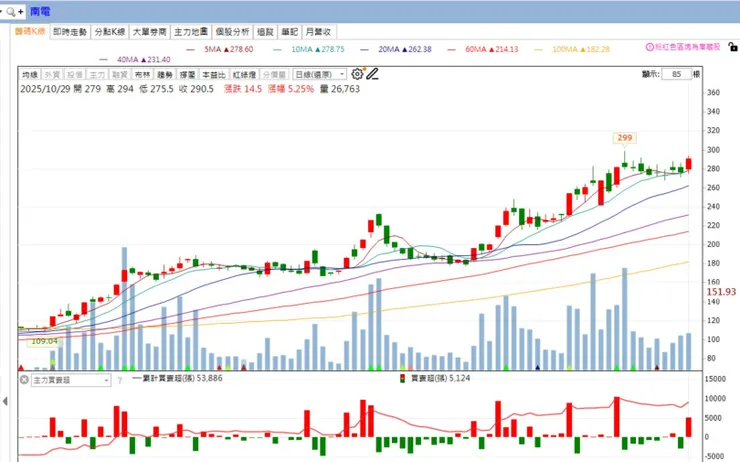Open chart settings gear icon
The width and height of the screenshot is (740, 462).
coord(357,74)
